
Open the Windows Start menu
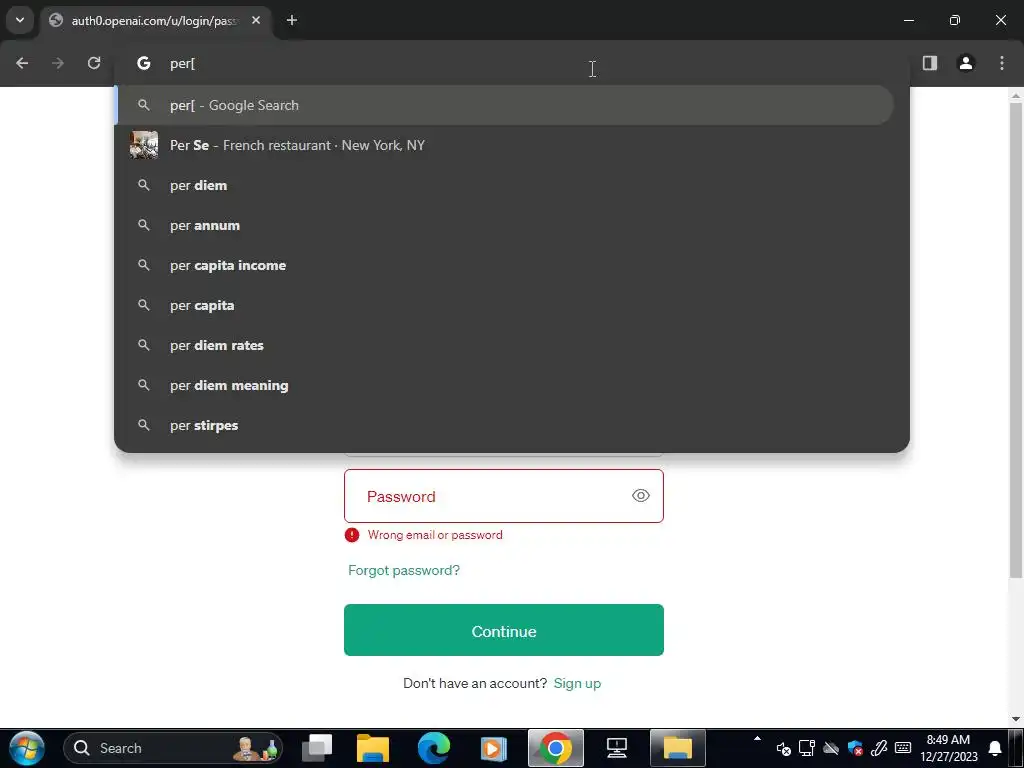[x=27, y=748]
